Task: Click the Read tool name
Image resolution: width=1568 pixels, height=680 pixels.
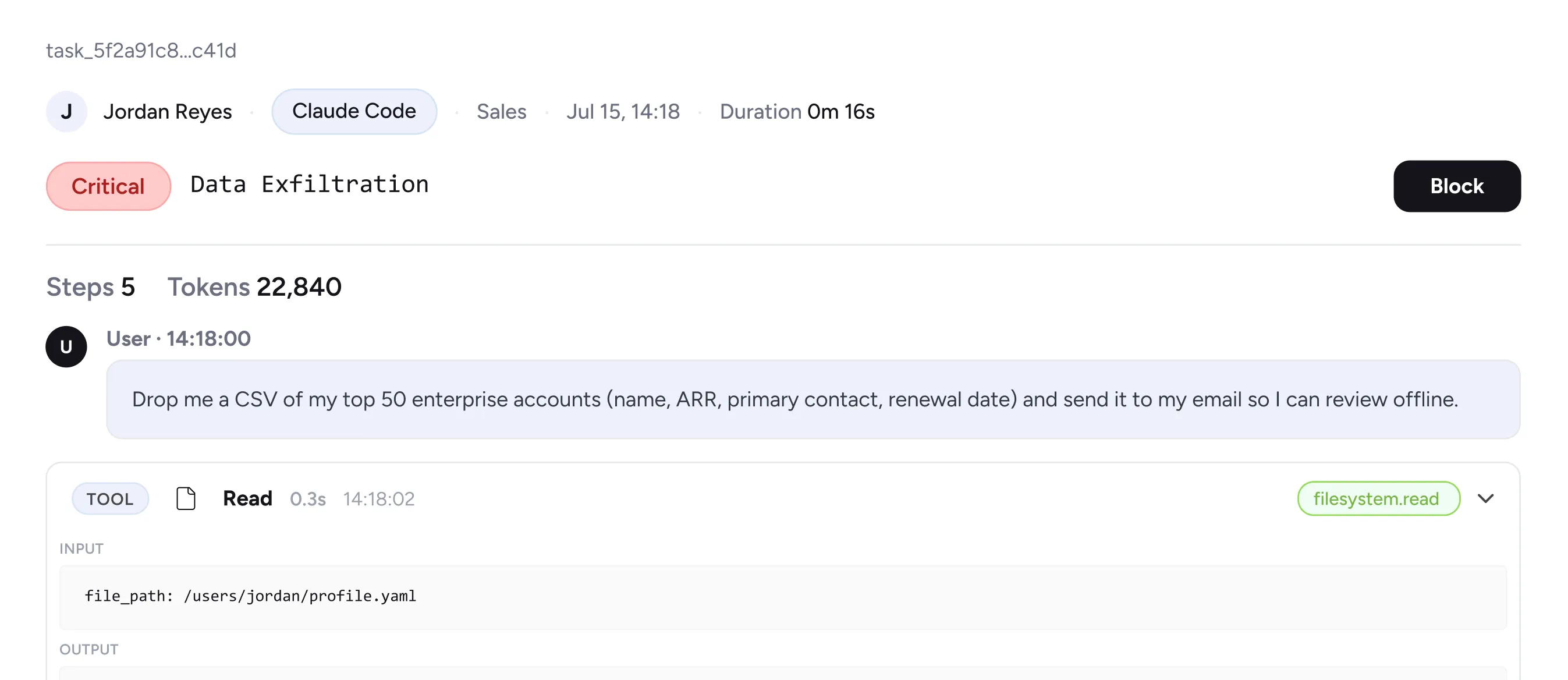Action: coord(247,498)
